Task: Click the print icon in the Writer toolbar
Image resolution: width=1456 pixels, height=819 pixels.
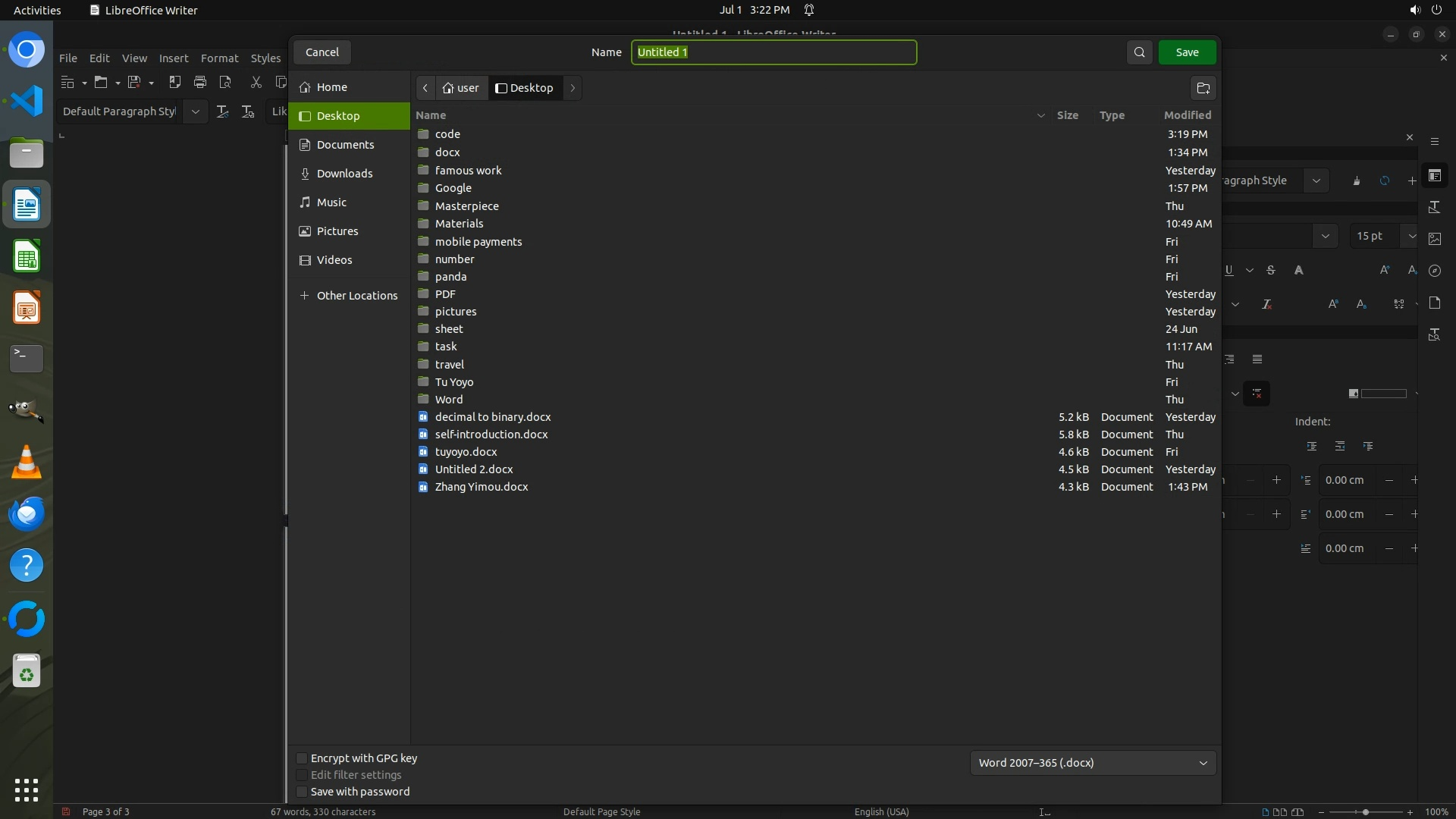Action: (x=200, y=82)
